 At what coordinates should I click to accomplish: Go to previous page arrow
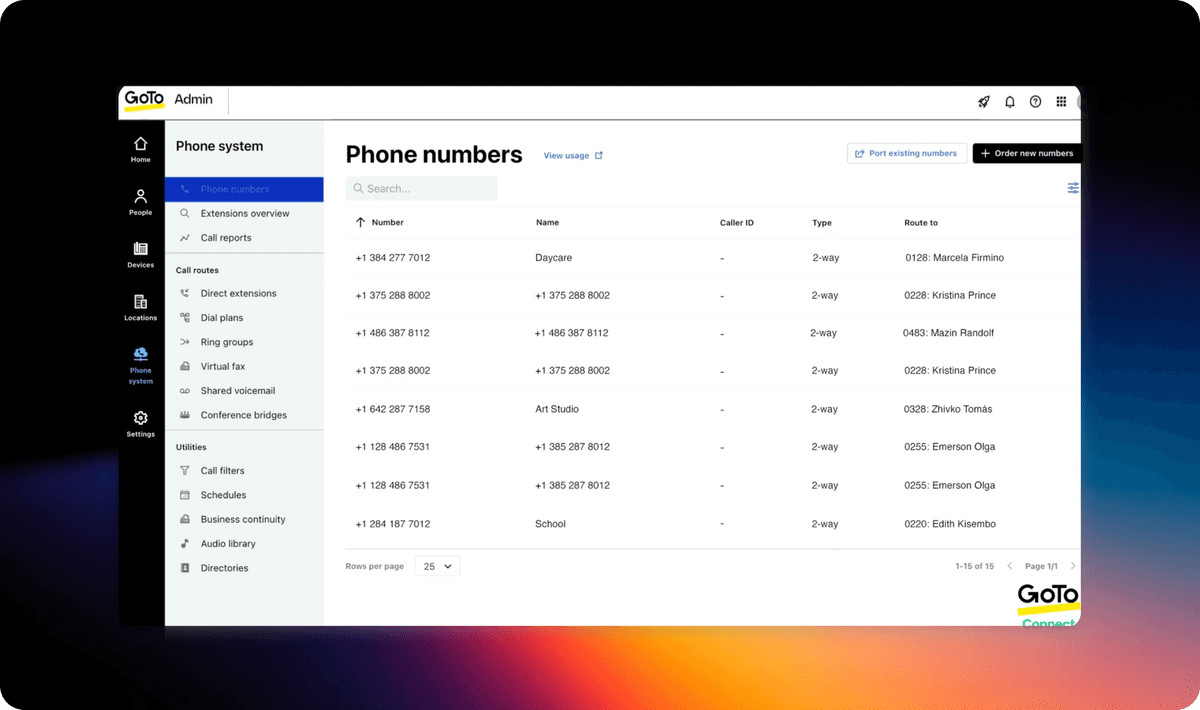1009,566
